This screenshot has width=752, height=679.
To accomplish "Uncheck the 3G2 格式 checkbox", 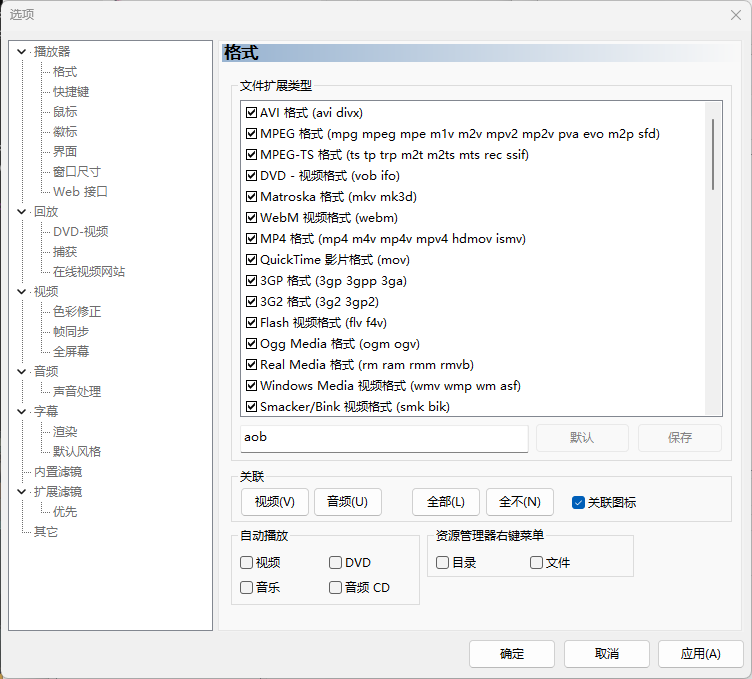I will 251,302.
